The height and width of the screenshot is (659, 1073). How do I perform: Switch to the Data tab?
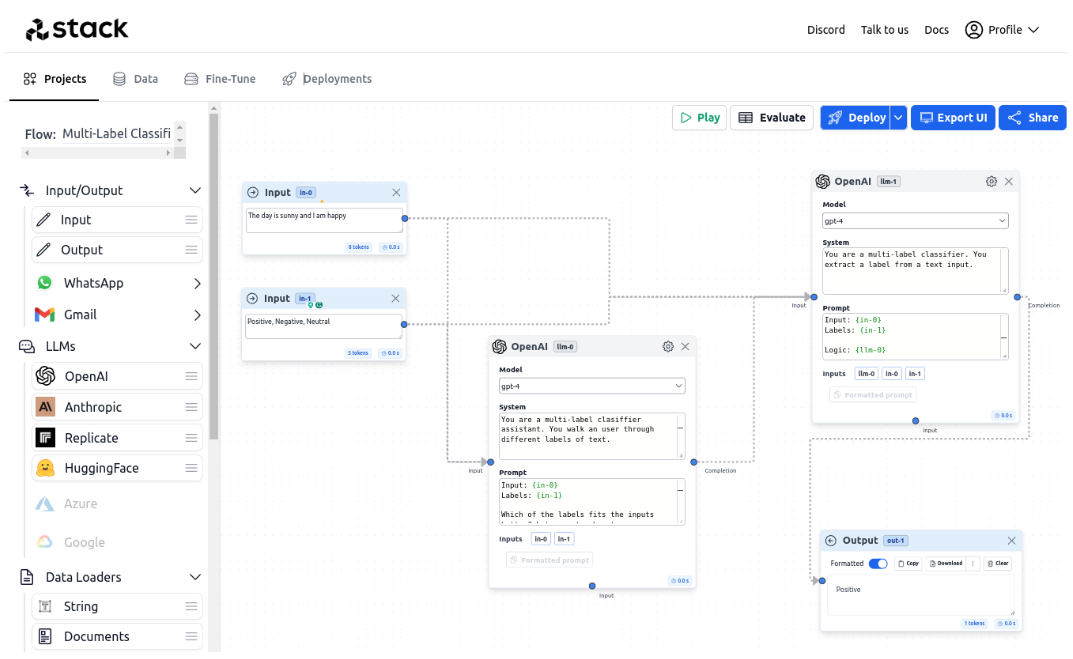coord(135,79)
